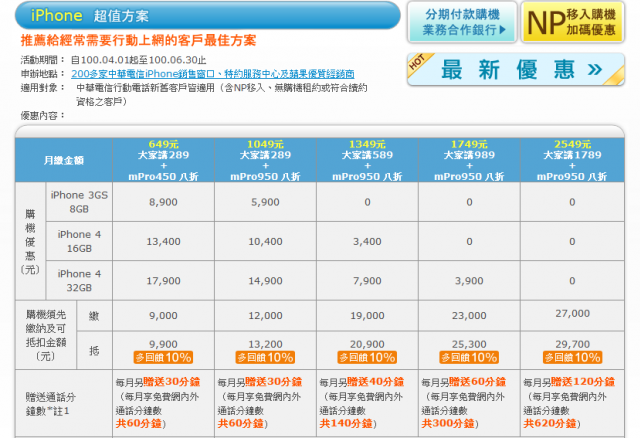Click the 贈送120分鐘 text

tap(583, 382)
